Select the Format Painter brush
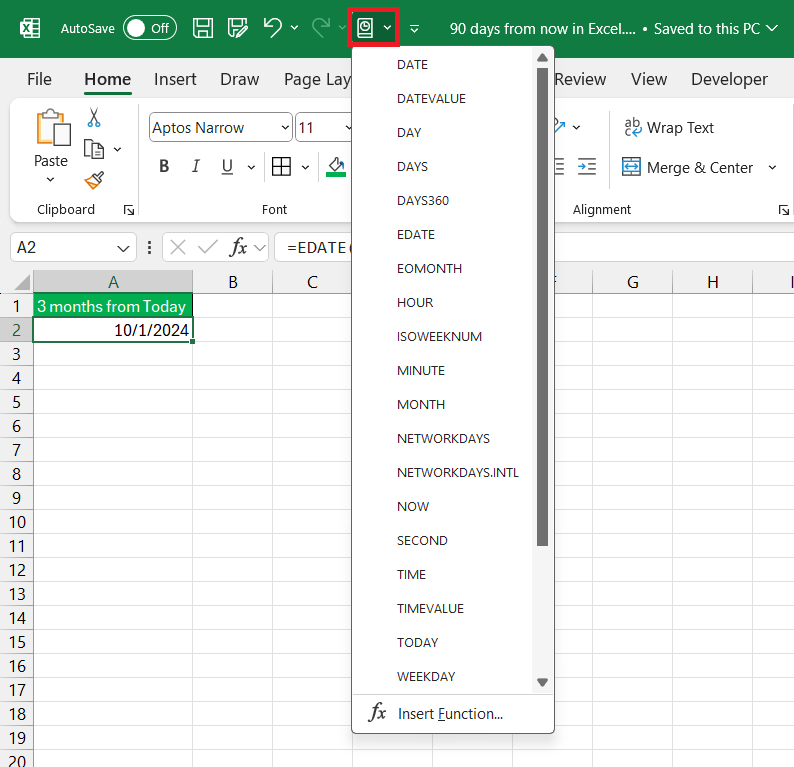 point(94,180)
